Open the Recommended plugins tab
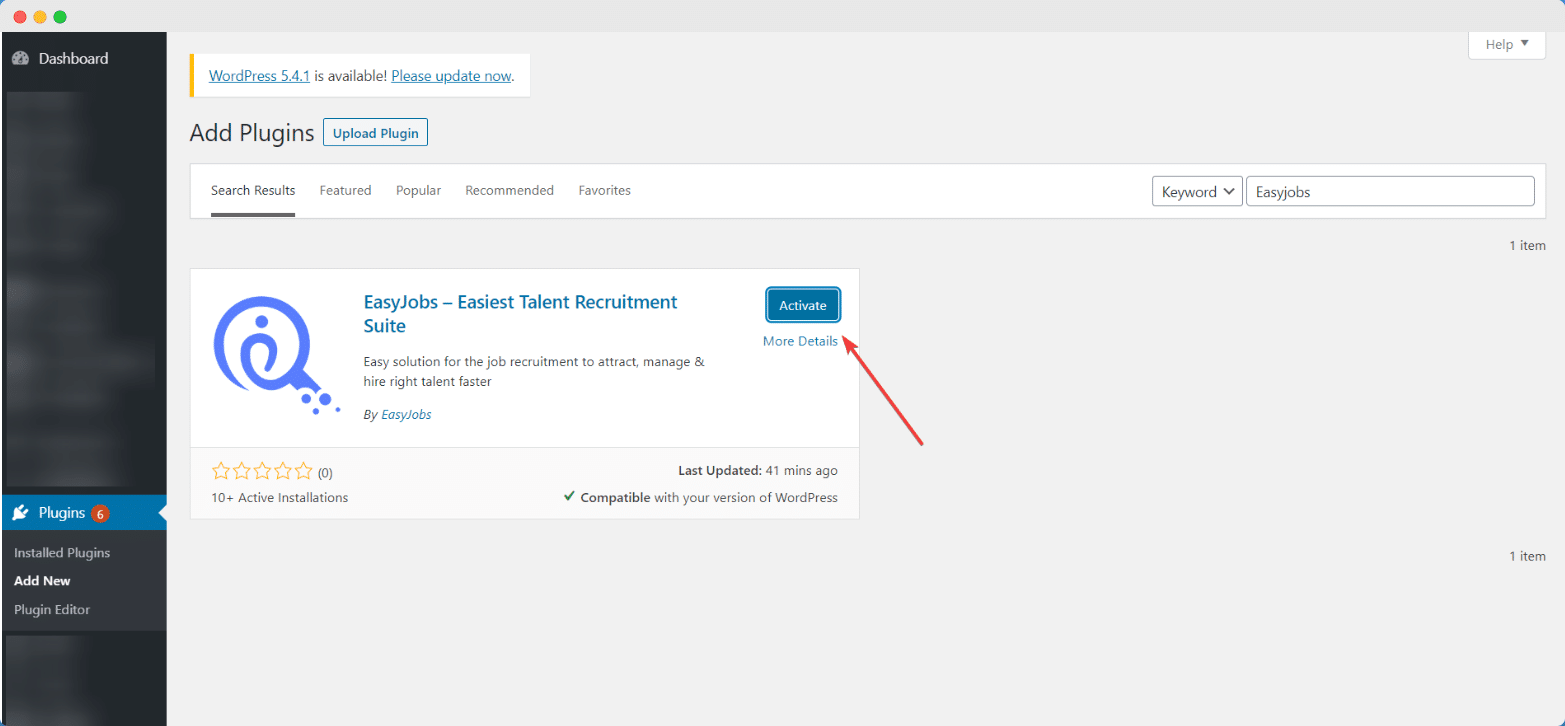This screenshot has height=726, width=1565. 509,190
